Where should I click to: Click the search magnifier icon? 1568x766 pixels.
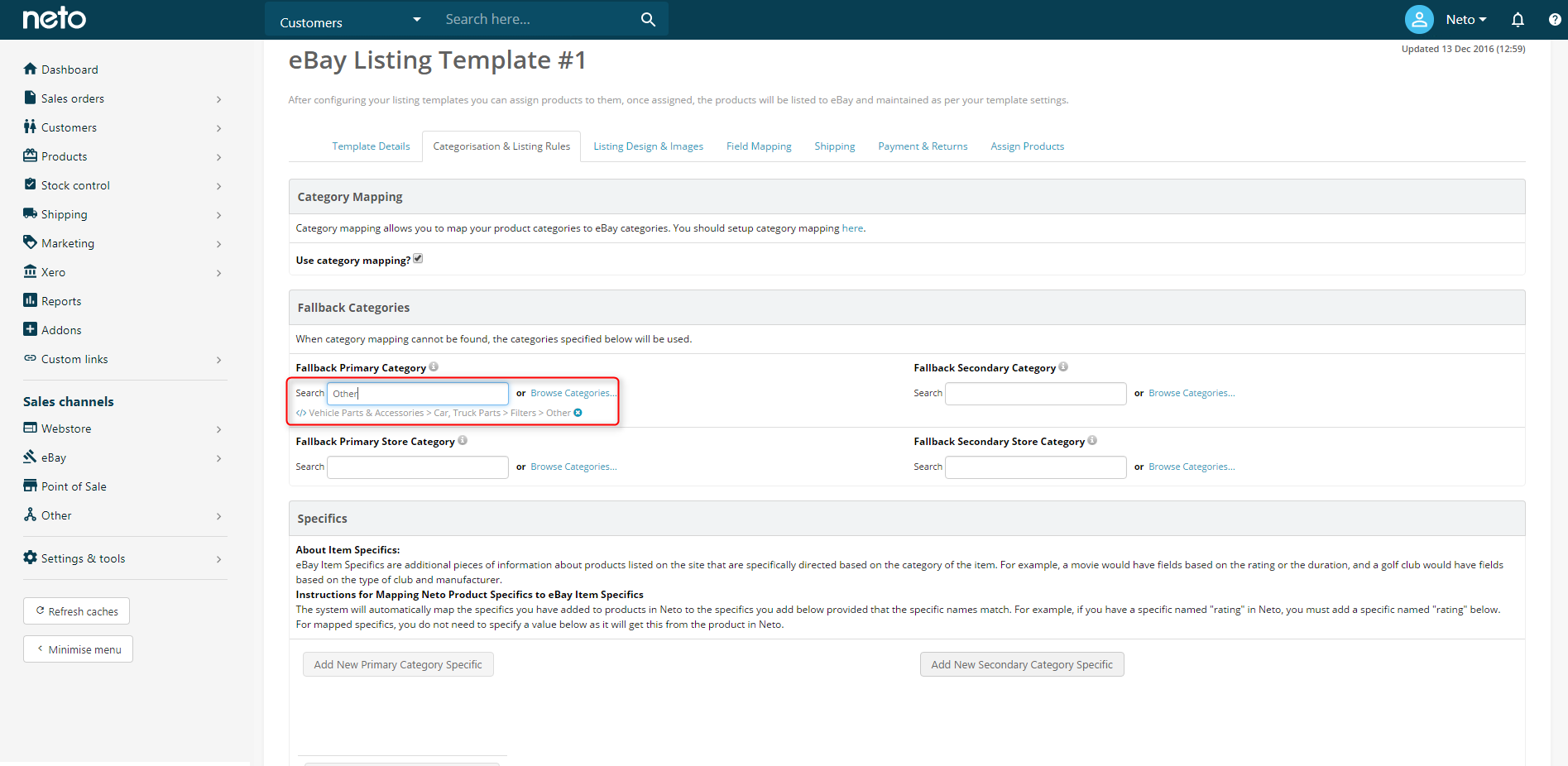[x=648, y=19]
